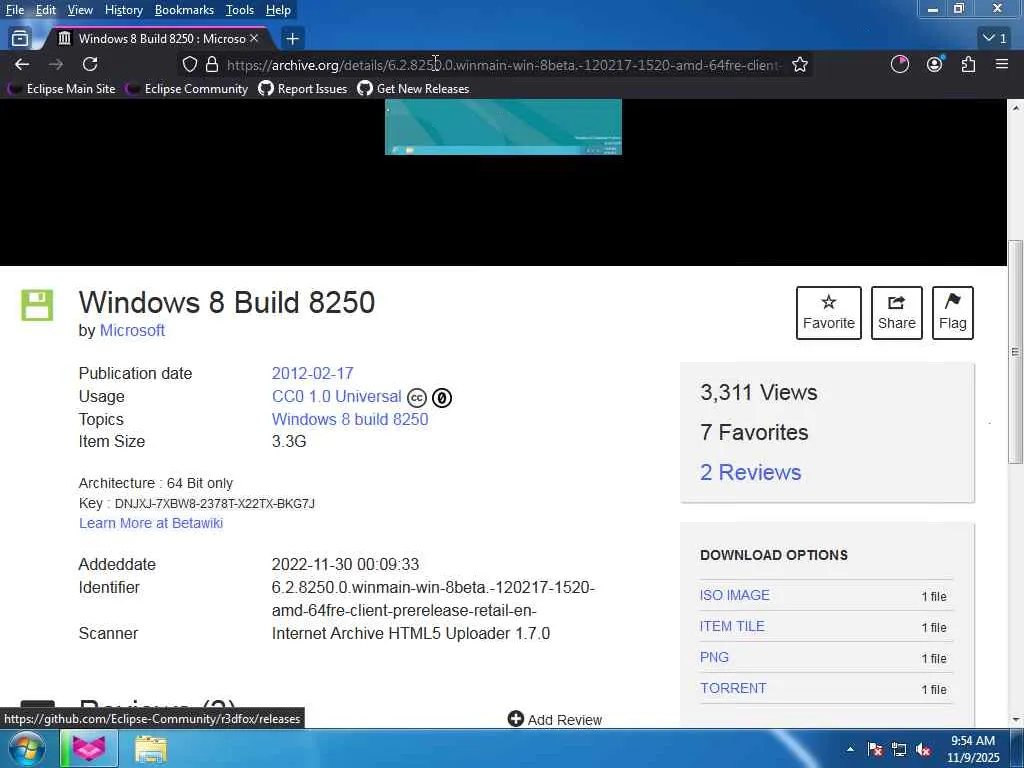The image size is (1024, 768).
Task: Open the network tray icon
Action: [899, 750]
